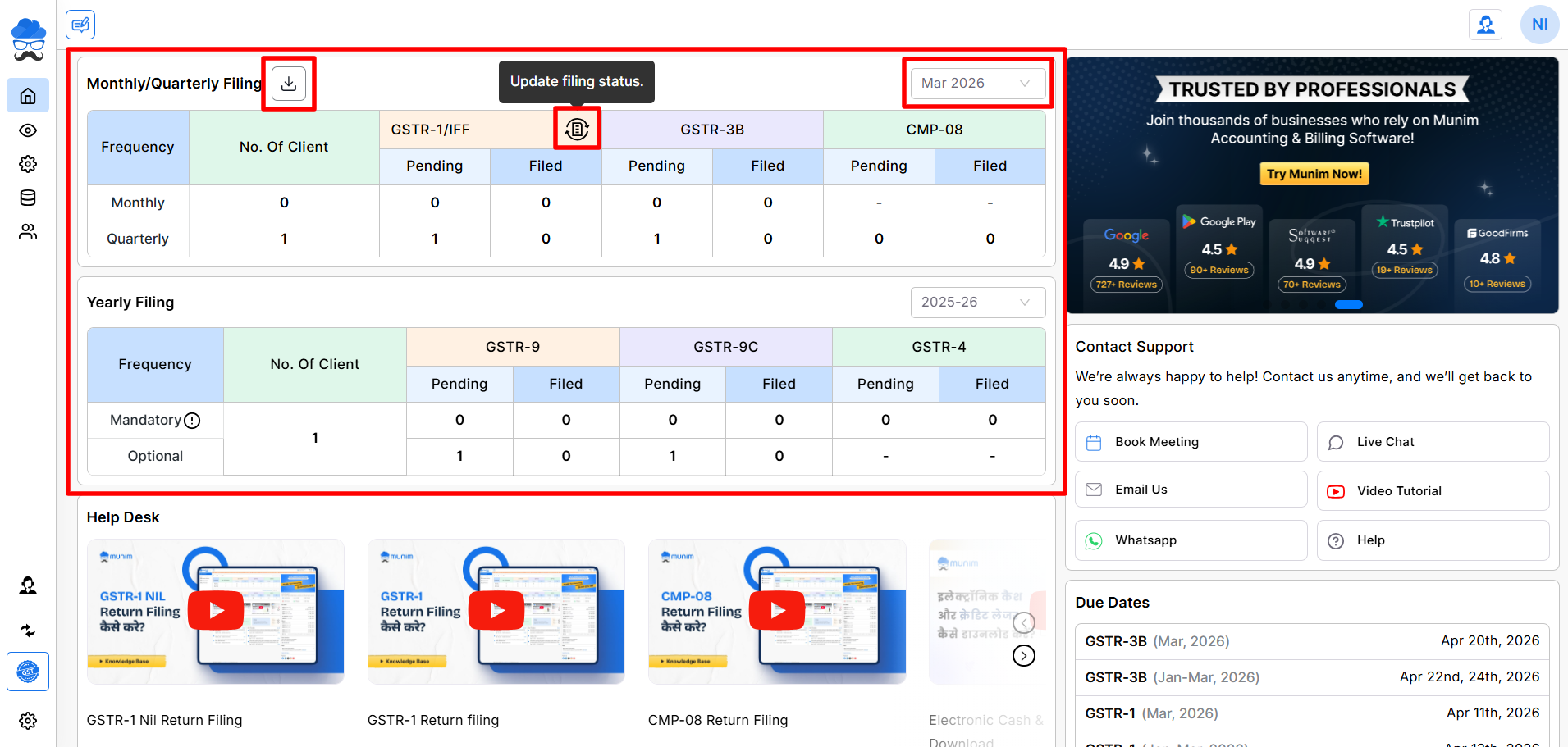Open the database icon in sidebar

click(x=28, y=198)
